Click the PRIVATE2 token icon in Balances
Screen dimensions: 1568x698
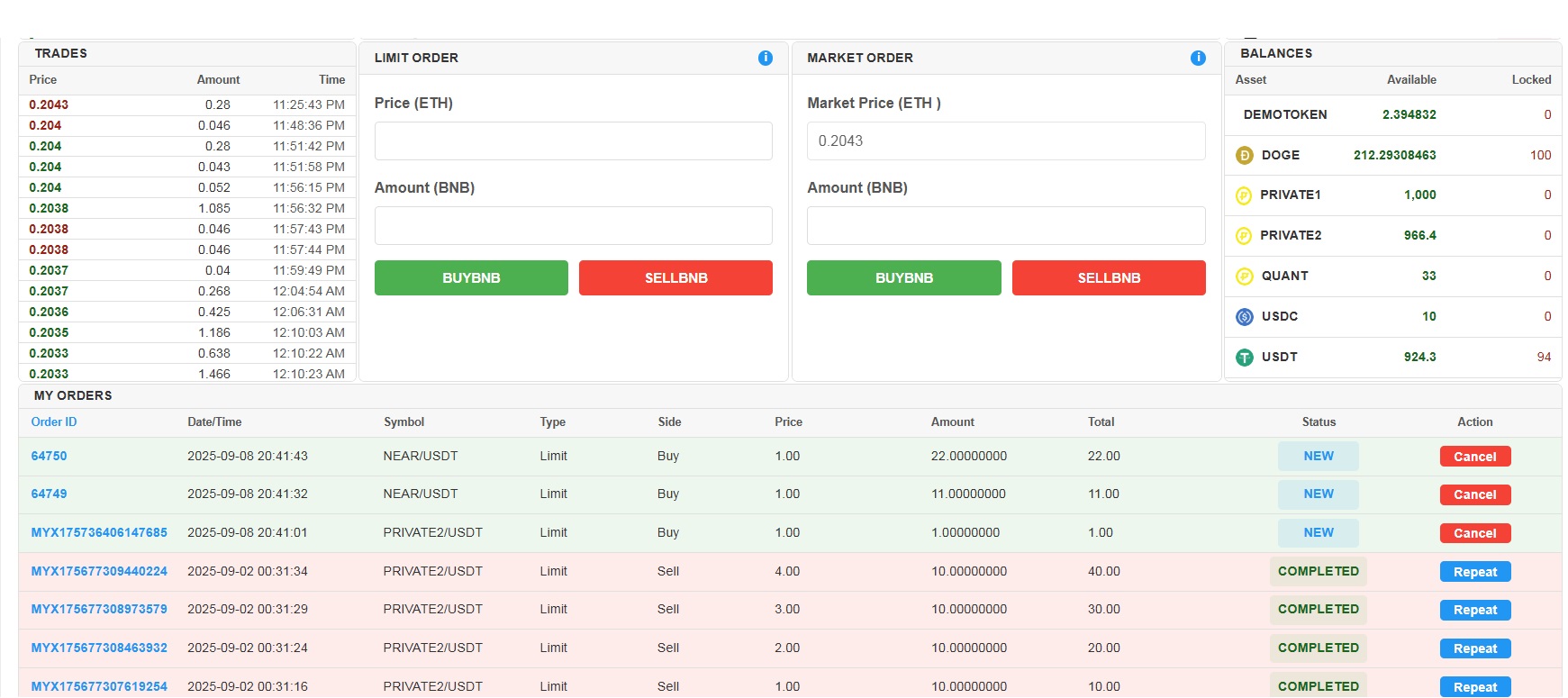1243,236
